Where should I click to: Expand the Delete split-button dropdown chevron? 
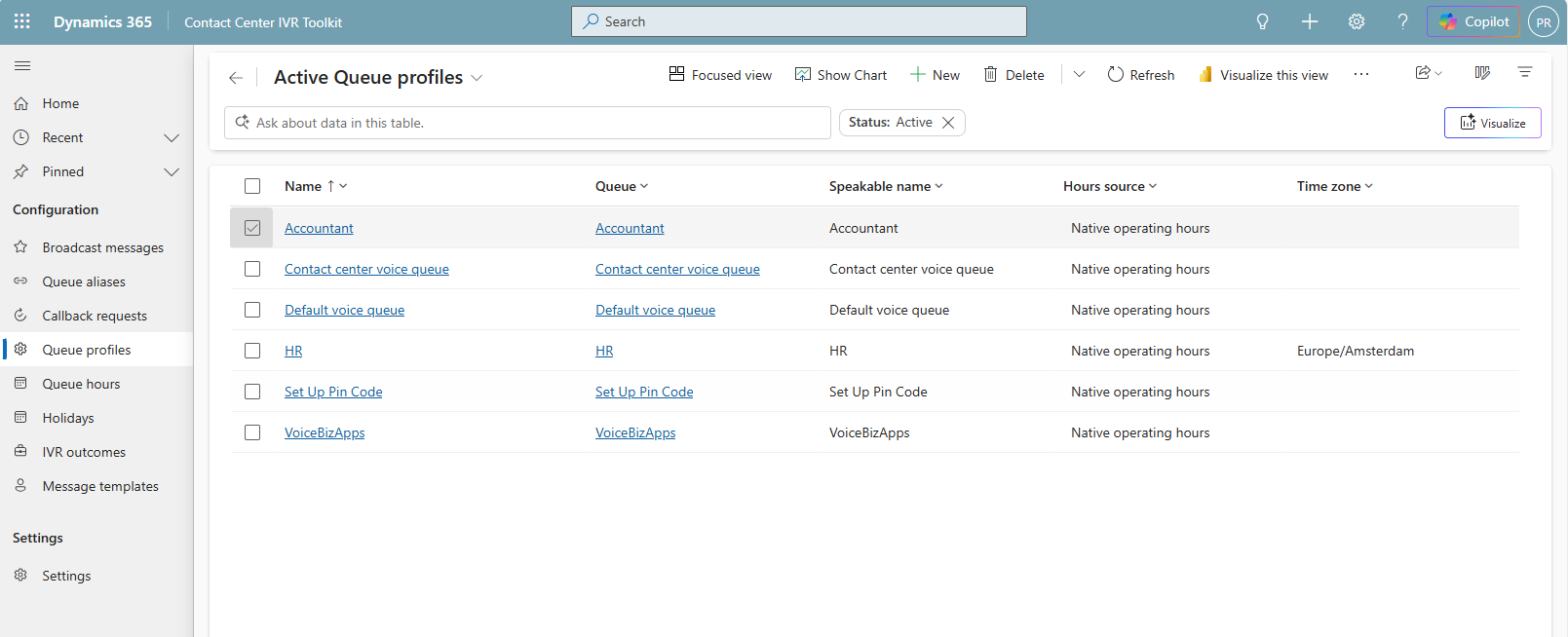tap(1079, 75)
